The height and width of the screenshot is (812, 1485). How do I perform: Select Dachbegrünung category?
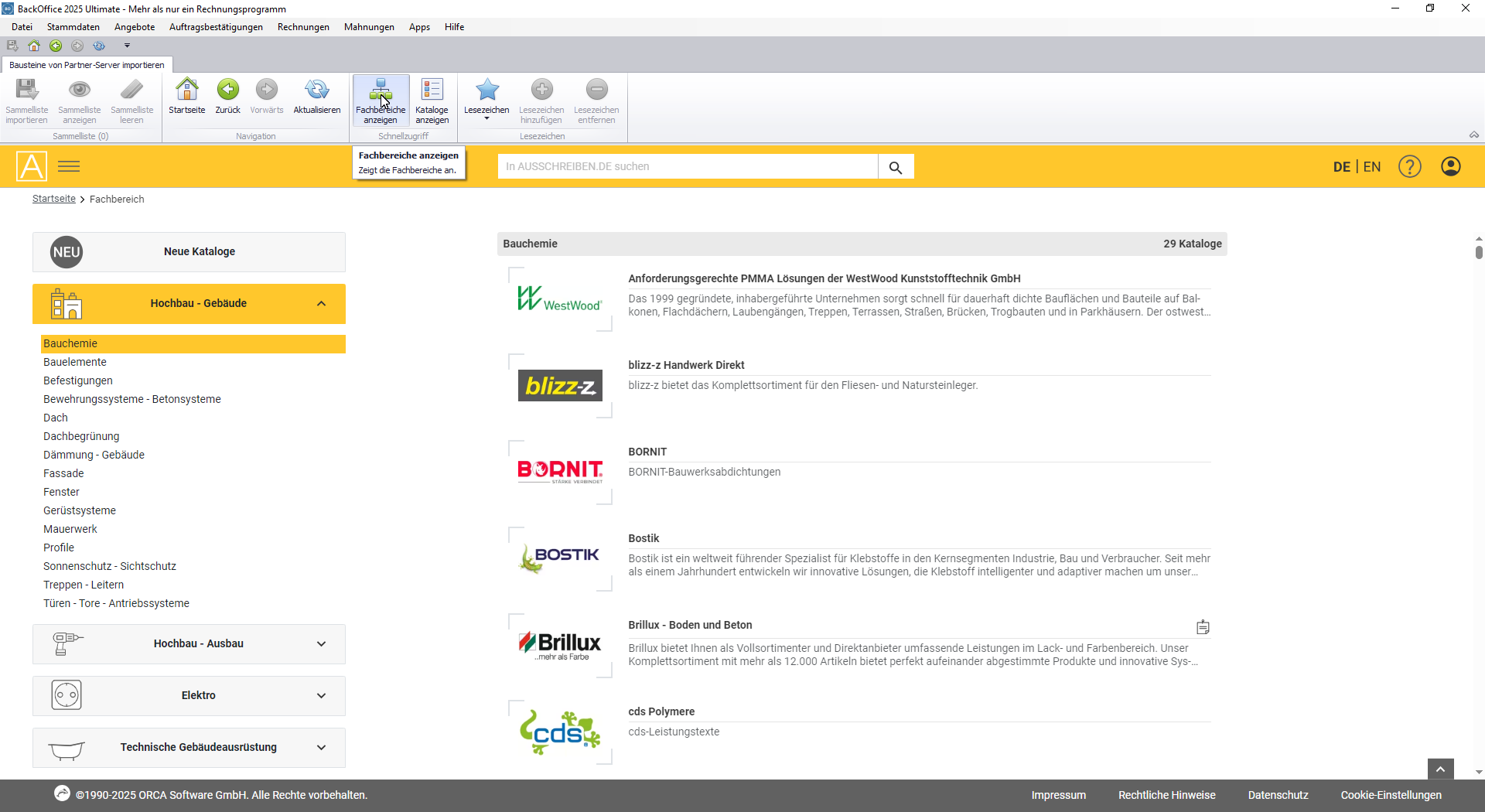click(x=81, y=436)
